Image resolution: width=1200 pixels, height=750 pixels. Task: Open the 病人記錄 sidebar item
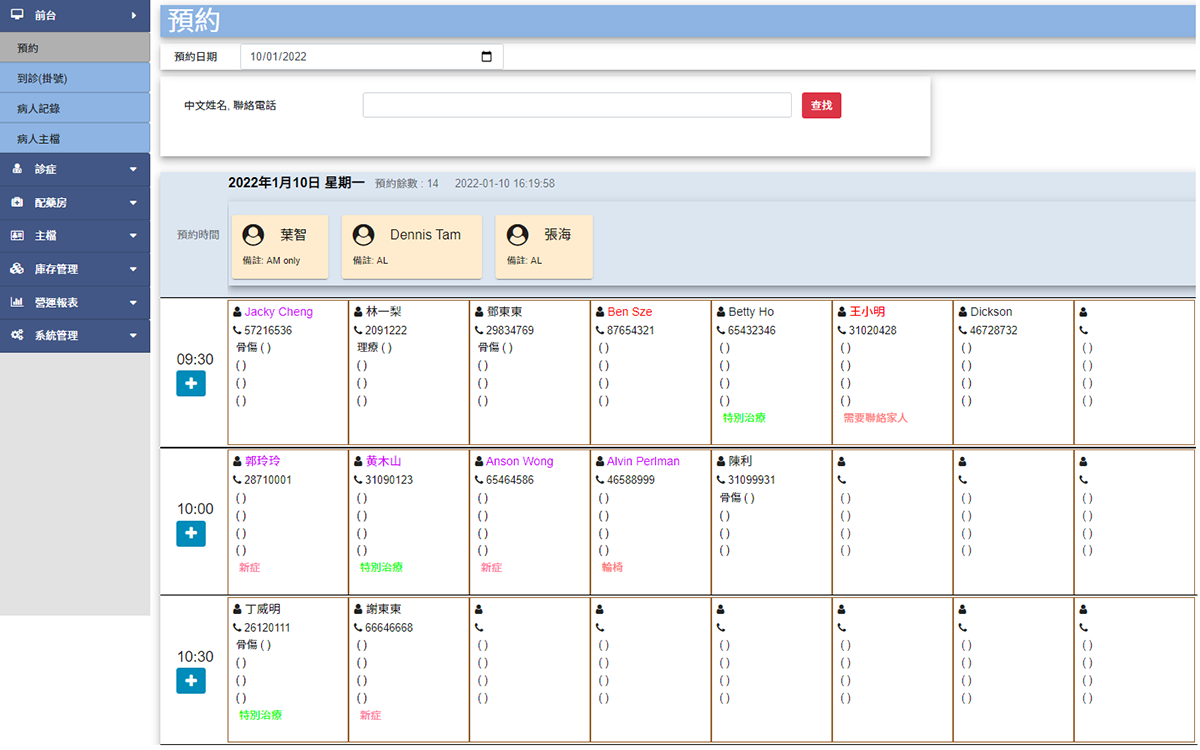(x=75, y=108)
